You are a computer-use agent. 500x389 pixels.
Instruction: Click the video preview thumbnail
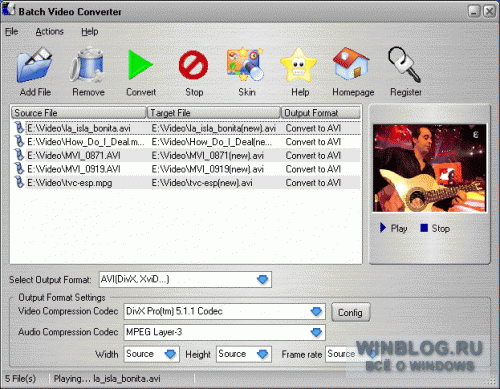click(429, 168)
